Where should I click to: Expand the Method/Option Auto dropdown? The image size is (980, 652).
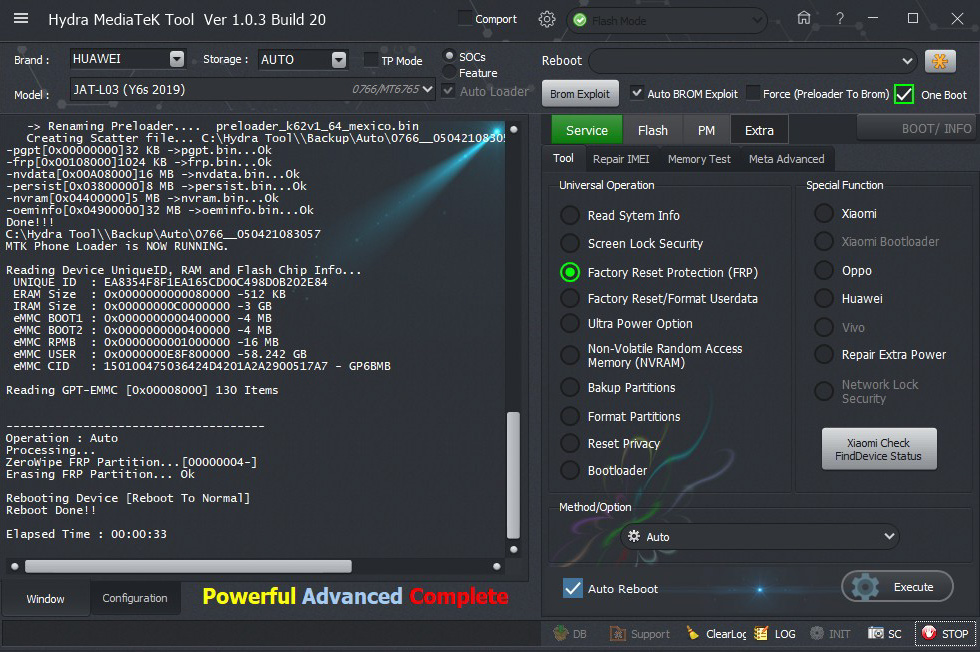759,536
